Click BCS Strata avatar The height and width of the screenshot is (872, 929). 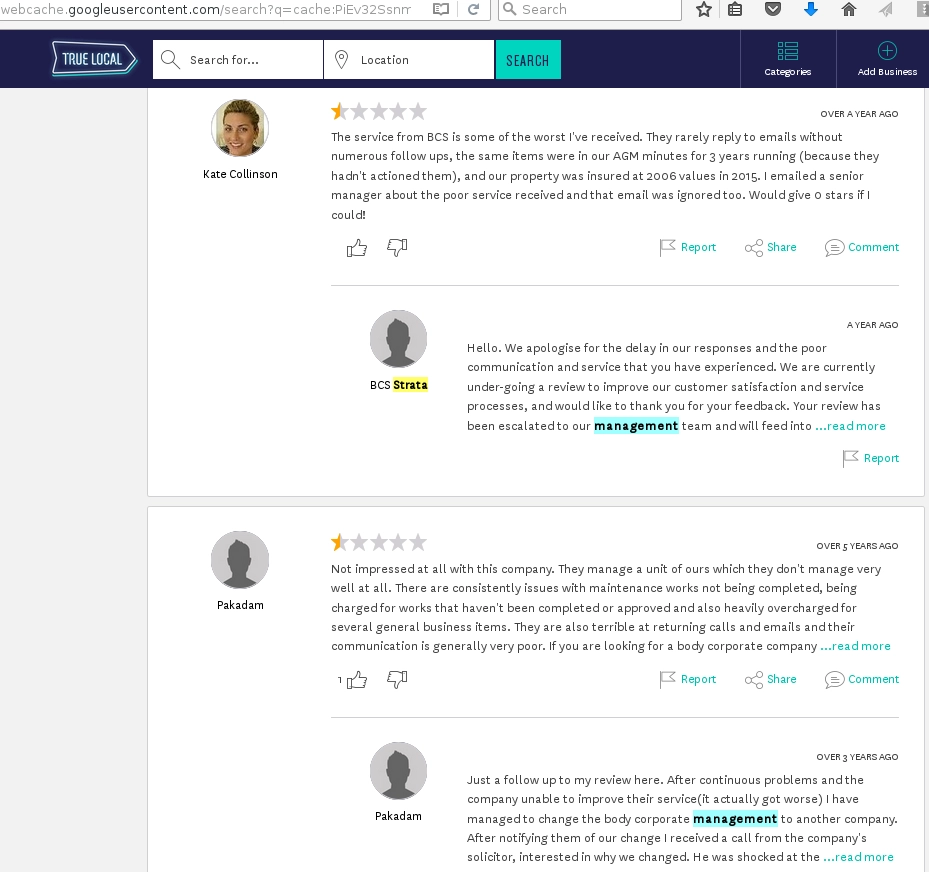pos(398,339)
